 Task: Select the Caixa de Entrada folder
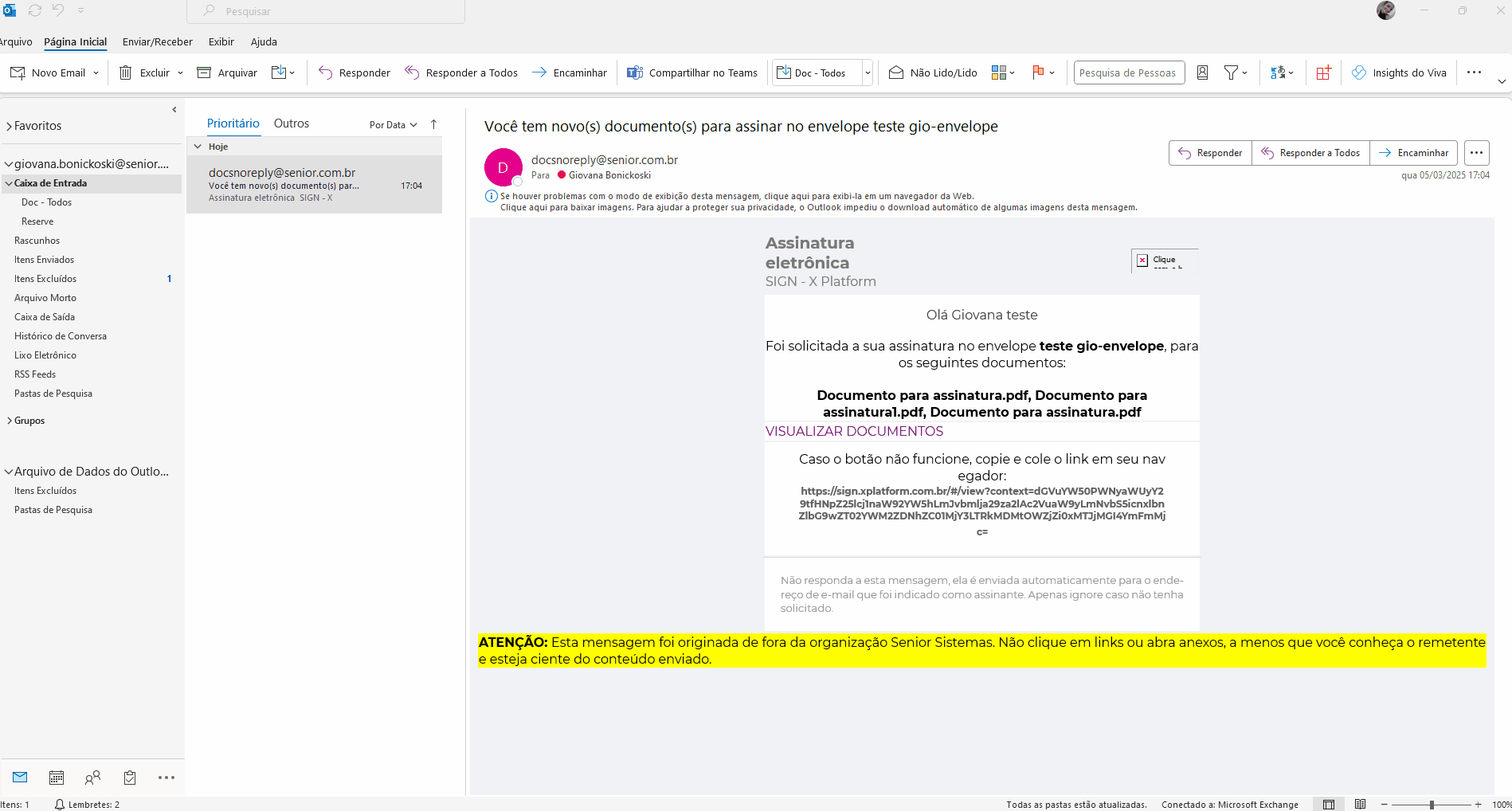click(92, 183)
